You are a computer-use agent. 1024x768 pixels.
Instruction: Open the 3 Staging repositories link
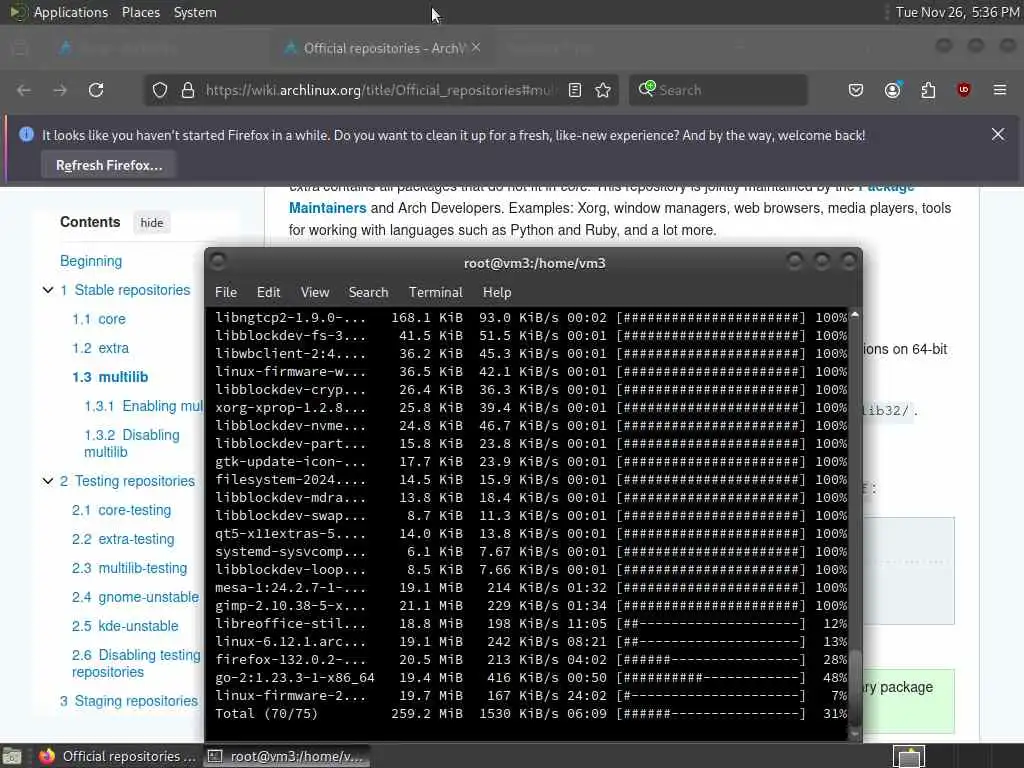129,701
